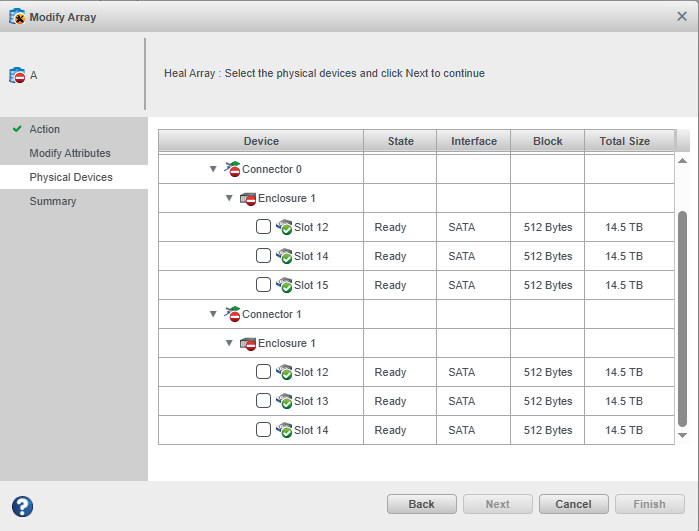Tick the Slot 13 checkbox under Connector 1
699x531 pixels.
coord(263,401)
